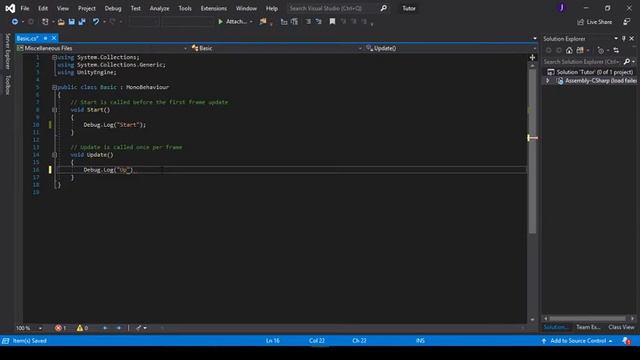
Task: Switch to the Team Explorer bottom tab
Action: click(x=588, y=327)
